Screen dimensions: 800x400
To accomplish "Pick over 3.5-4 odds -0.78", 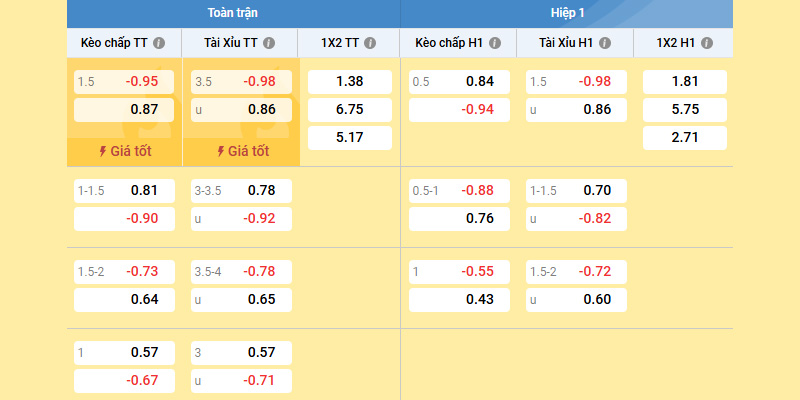I will click(241, 272).
